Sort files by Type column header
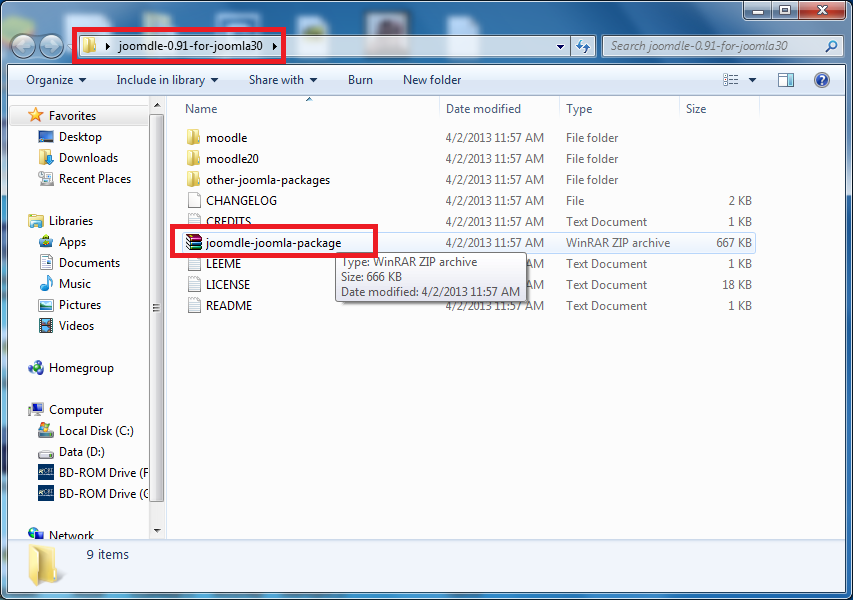This screenshot has width=853, height=600. click(x=579, y=109)
